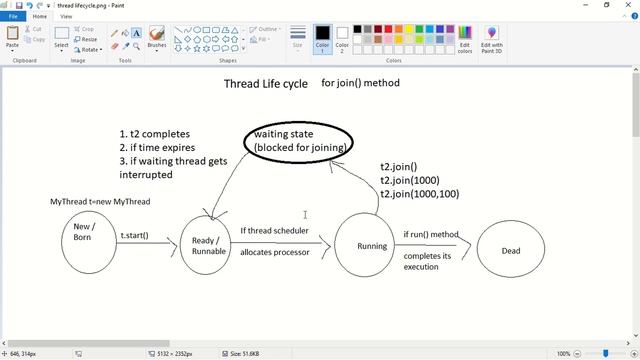
Task: Choose the Line shape
Action: (x=178, y=30)
